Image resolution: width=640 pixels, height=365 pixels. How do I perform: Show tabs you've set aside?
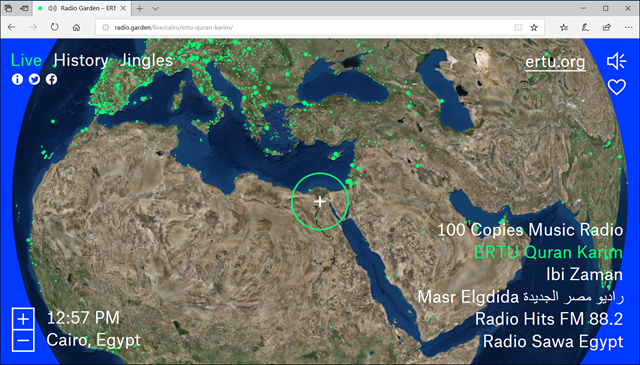pyautogui.click(x=8, y=8)
